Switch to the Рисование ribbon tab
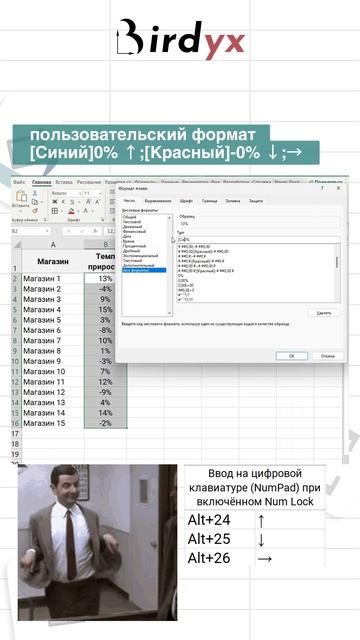The height and width of the screenshot is (640, 360). click(89, 182)
